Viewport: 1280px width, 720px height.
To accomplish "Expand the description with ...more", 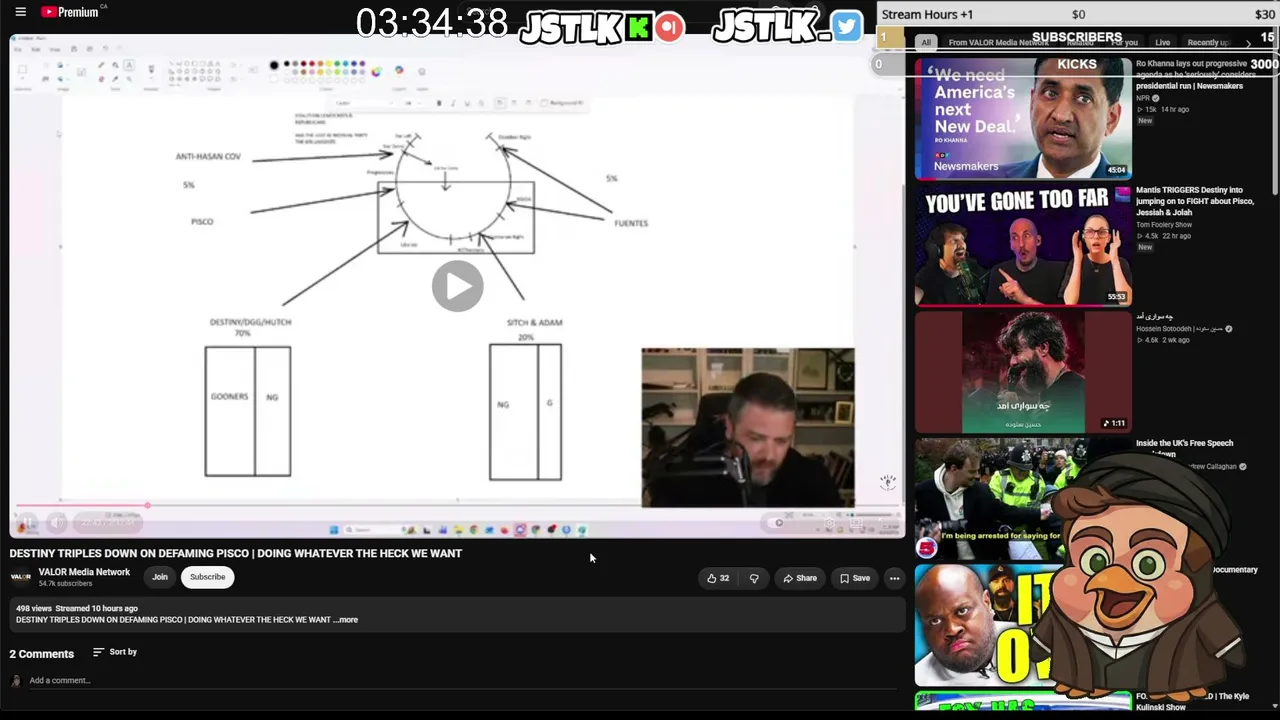I will pos(346,620).
